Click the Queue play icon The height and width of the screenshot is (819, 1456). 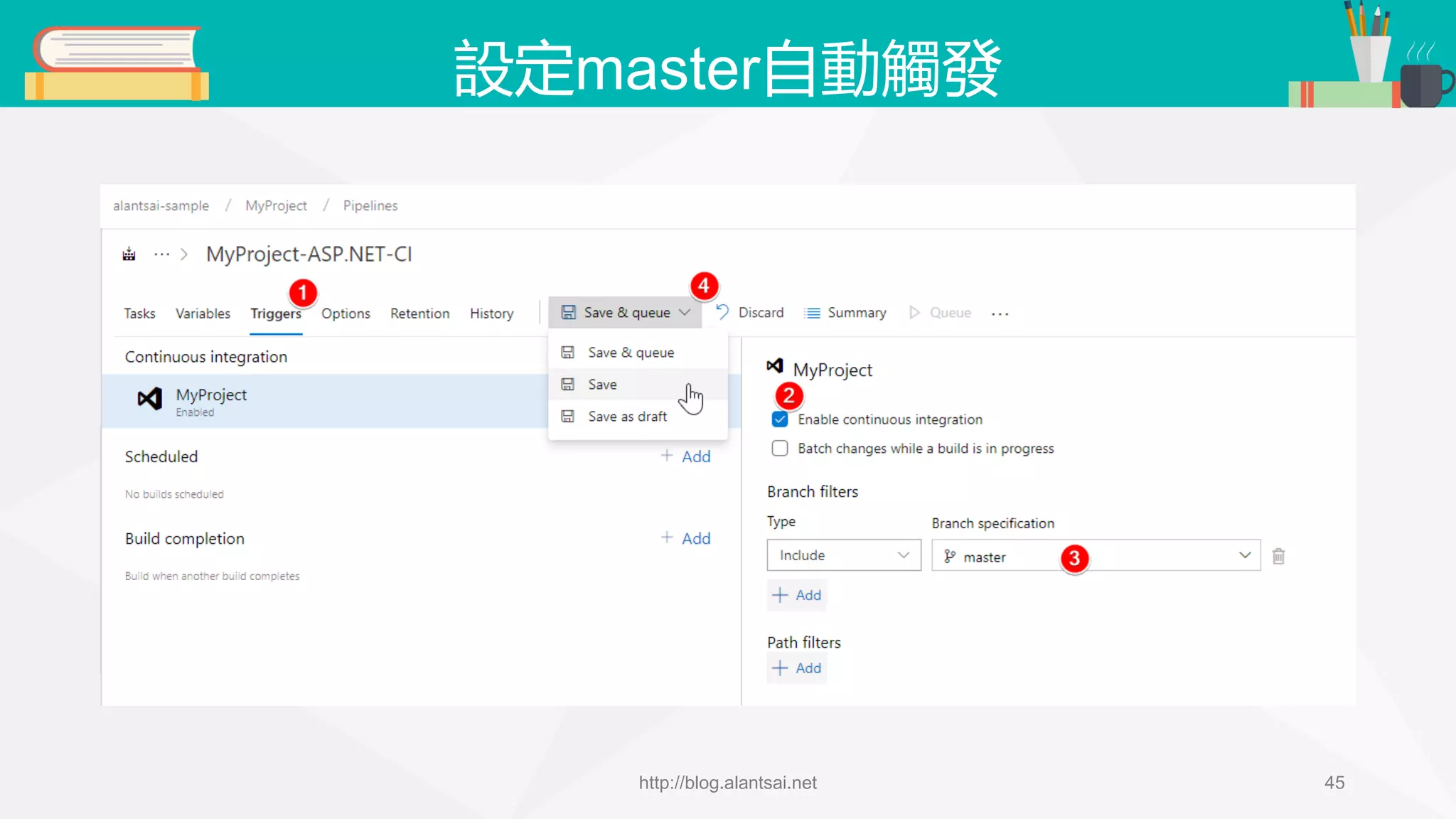pyautogui.click(x=914, y=312)
